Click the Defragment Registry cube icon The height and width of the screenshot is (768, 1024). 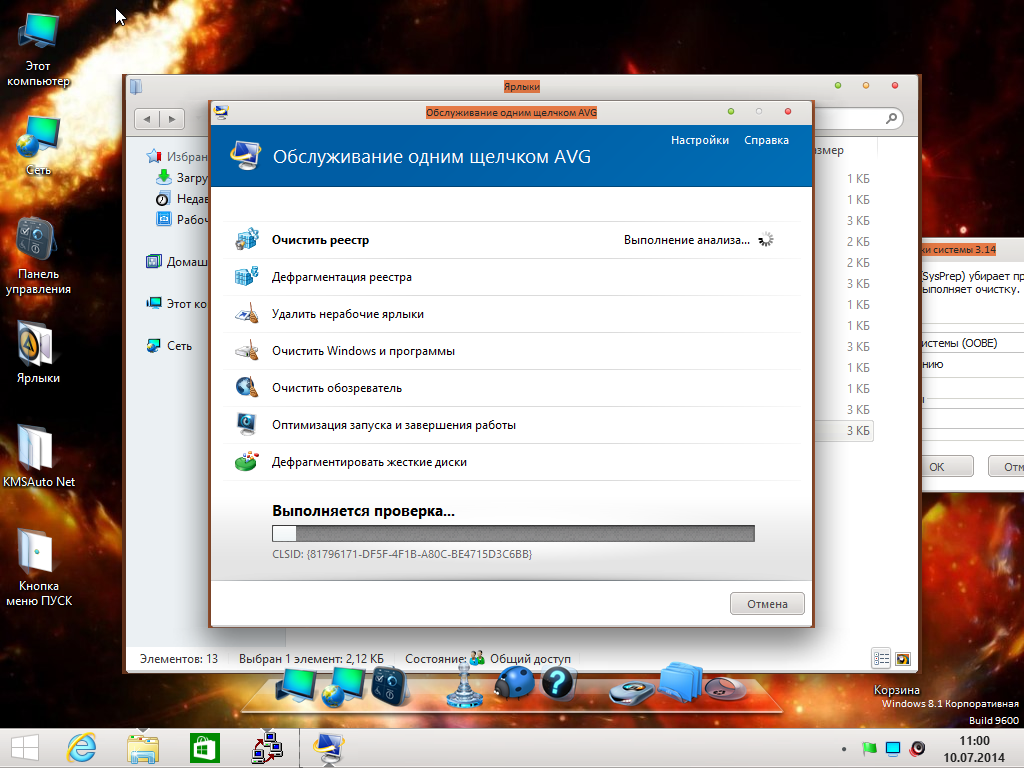247,276
